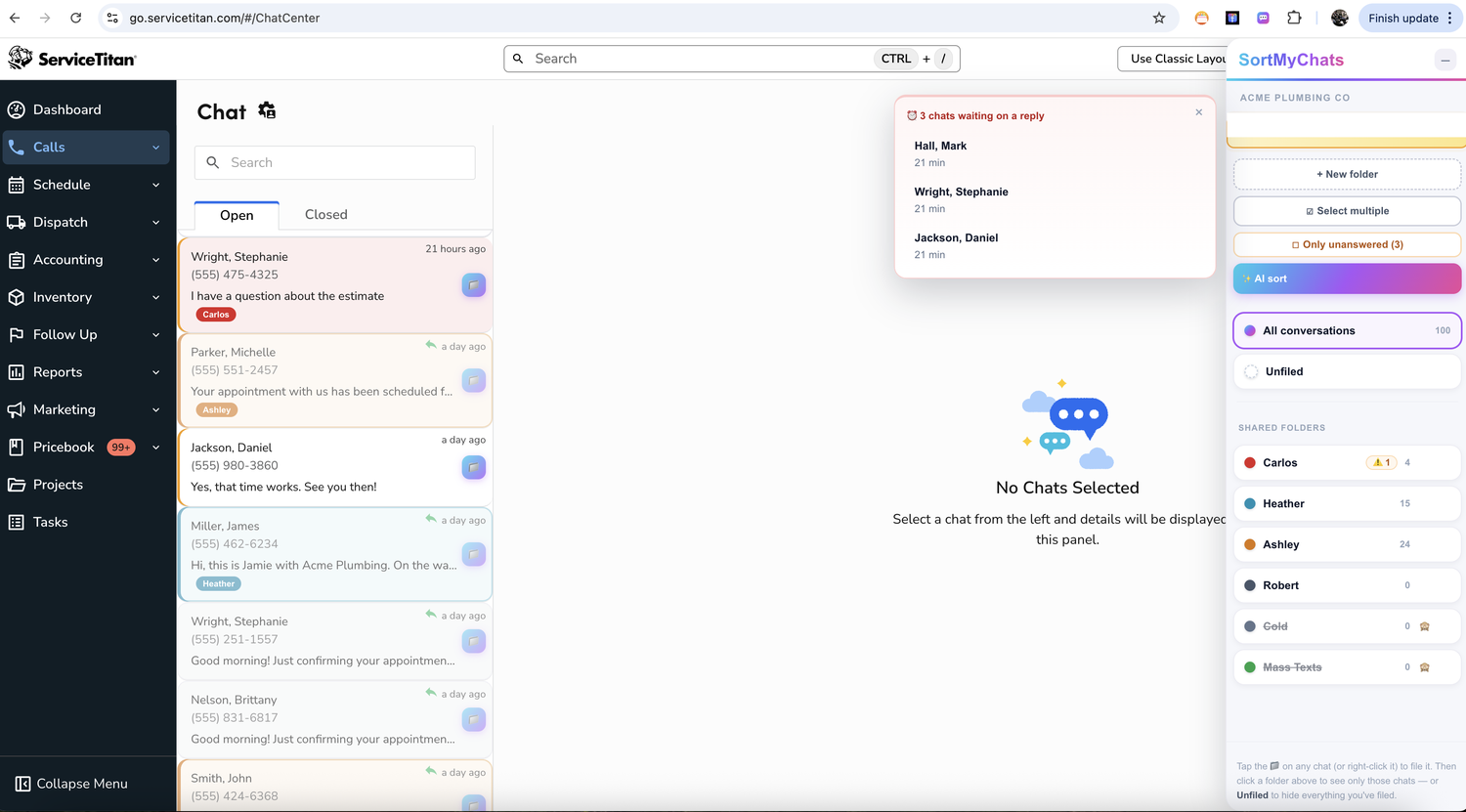This screenshot has width=1466, height=812.
Task: Click the AI sort button
Action: click(1347, 278)
